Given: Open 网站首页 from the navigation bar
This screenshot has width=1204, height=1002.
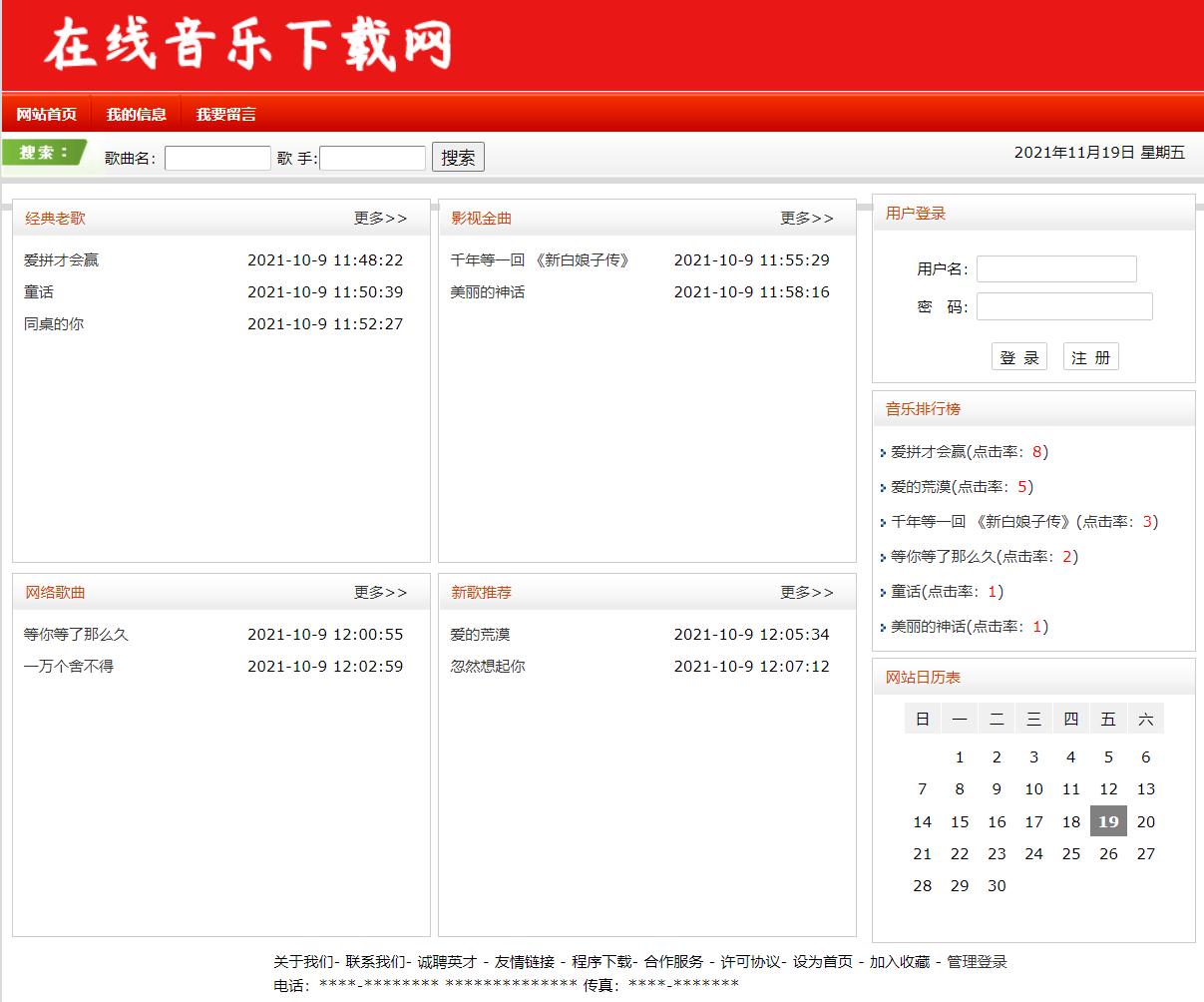Looking at the screenshot, I should 45,113.
